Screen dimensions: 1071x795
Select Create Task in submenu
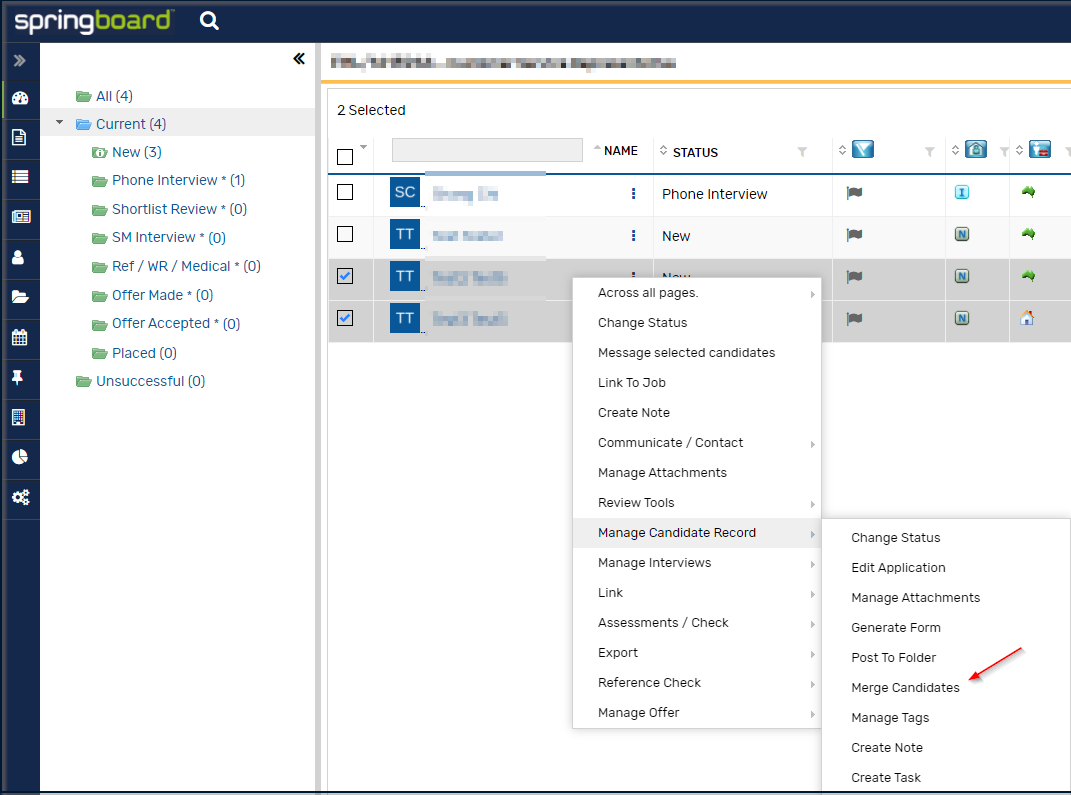(x=886, y=778)
